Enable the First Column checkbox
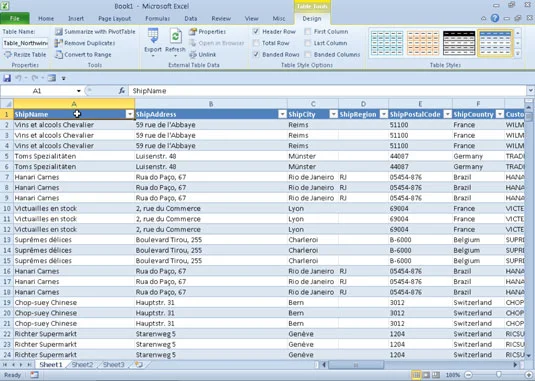Screen dimensions: 535x381 [x=308, y=32]
